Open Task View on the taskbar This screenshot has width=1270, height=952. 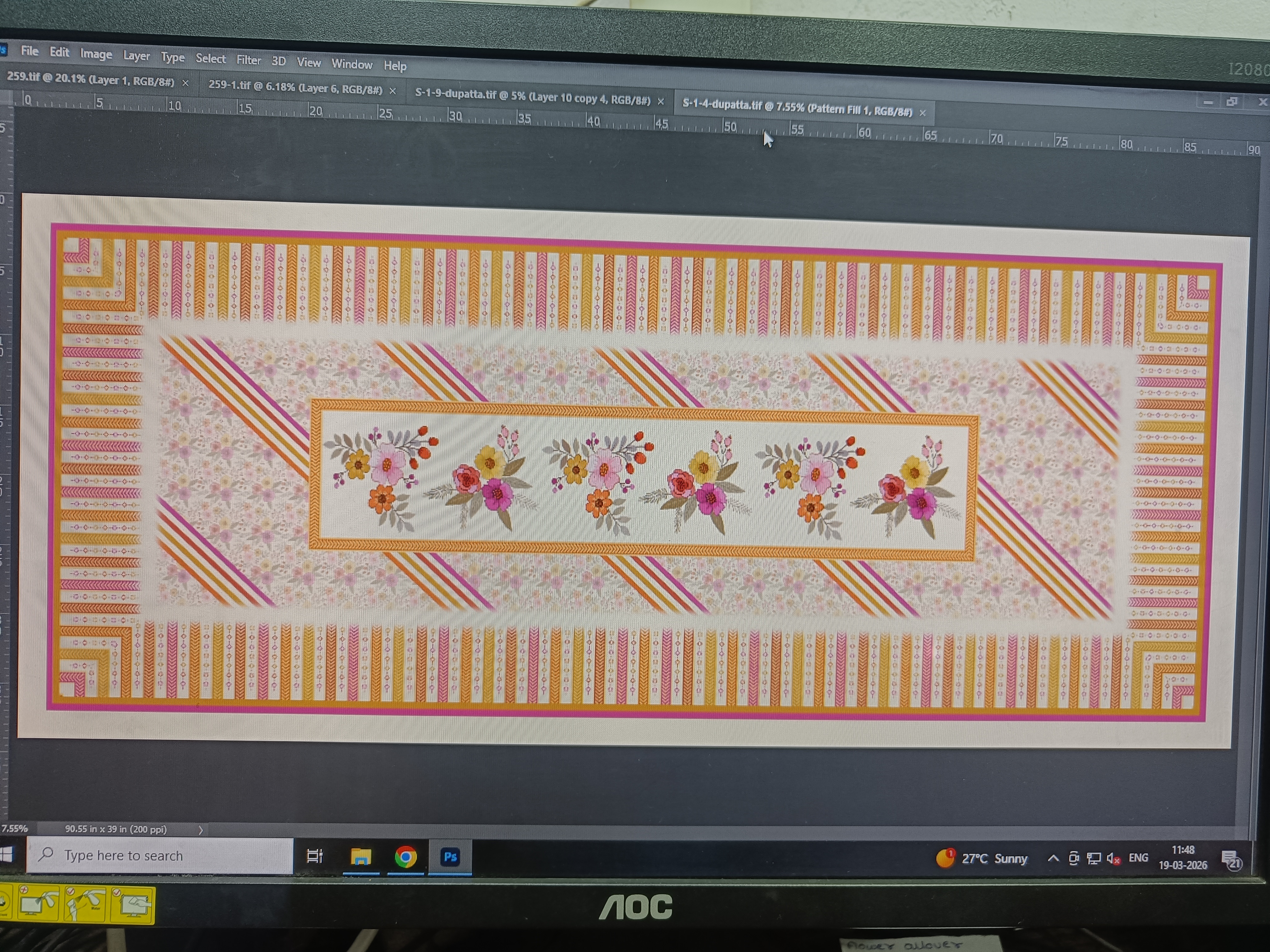(x=315, y=856)
